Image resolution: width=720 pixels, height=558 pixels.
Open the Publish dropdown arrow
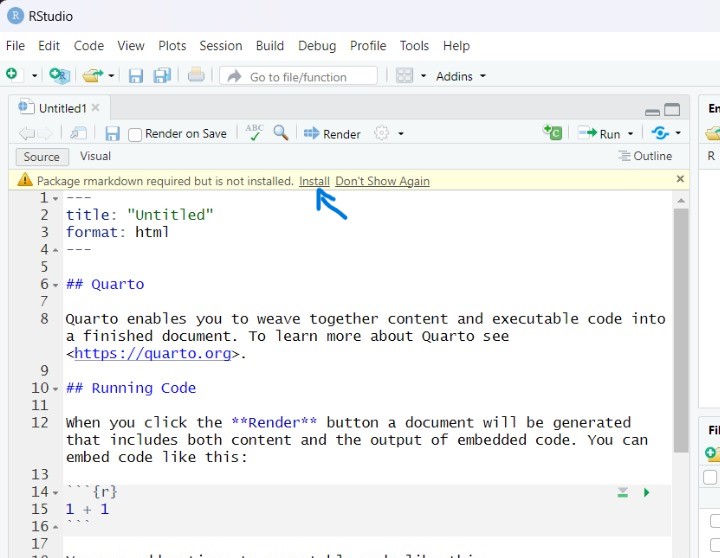678,134
